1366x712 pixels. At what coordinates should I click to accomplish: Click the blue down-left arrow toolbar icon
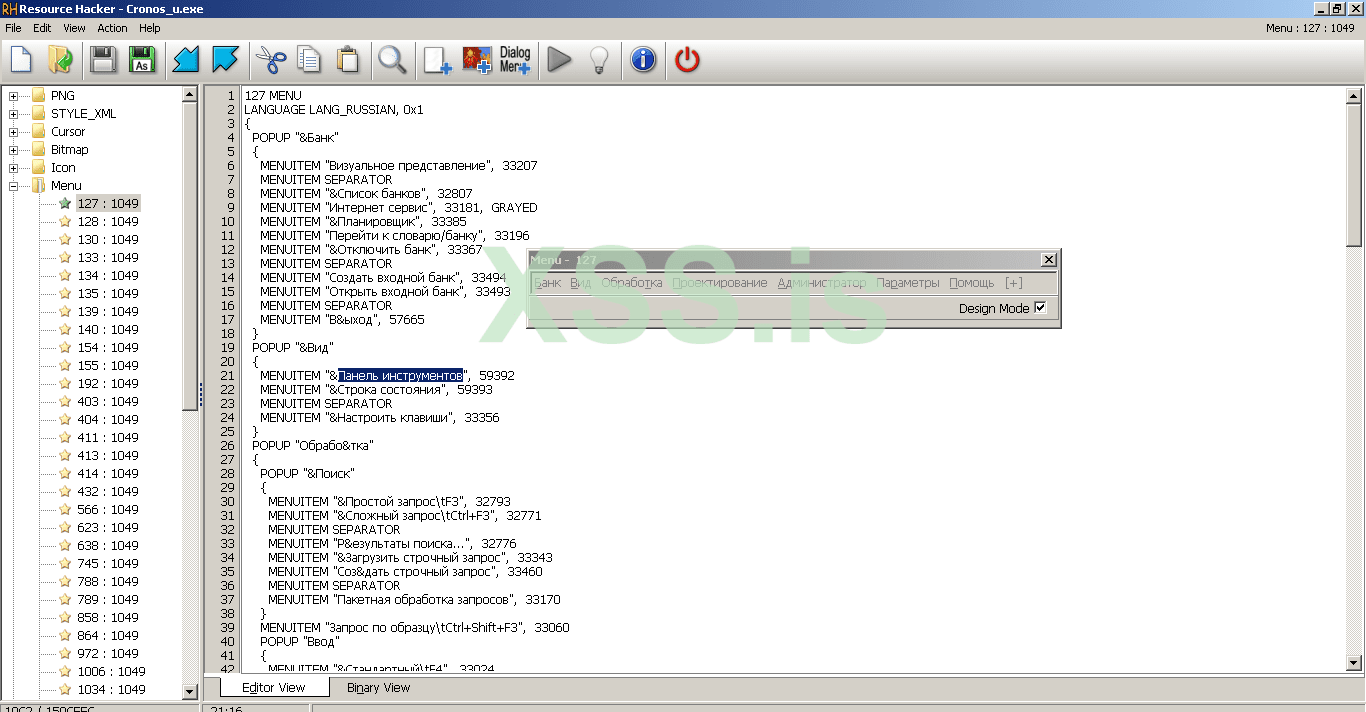pos(186,60)
